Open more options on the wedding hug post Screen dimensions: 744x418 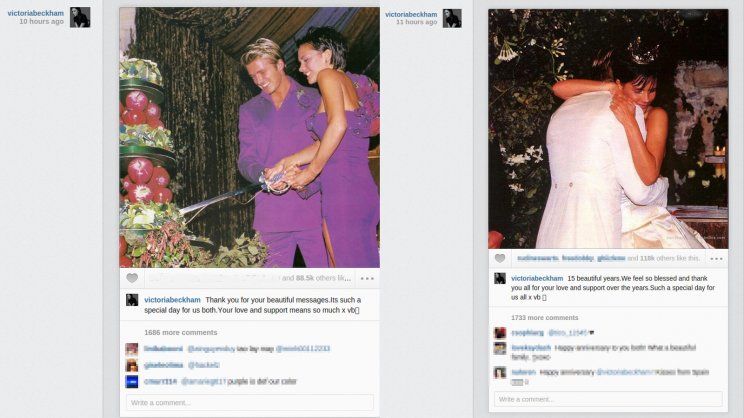[x=716, y=259]
